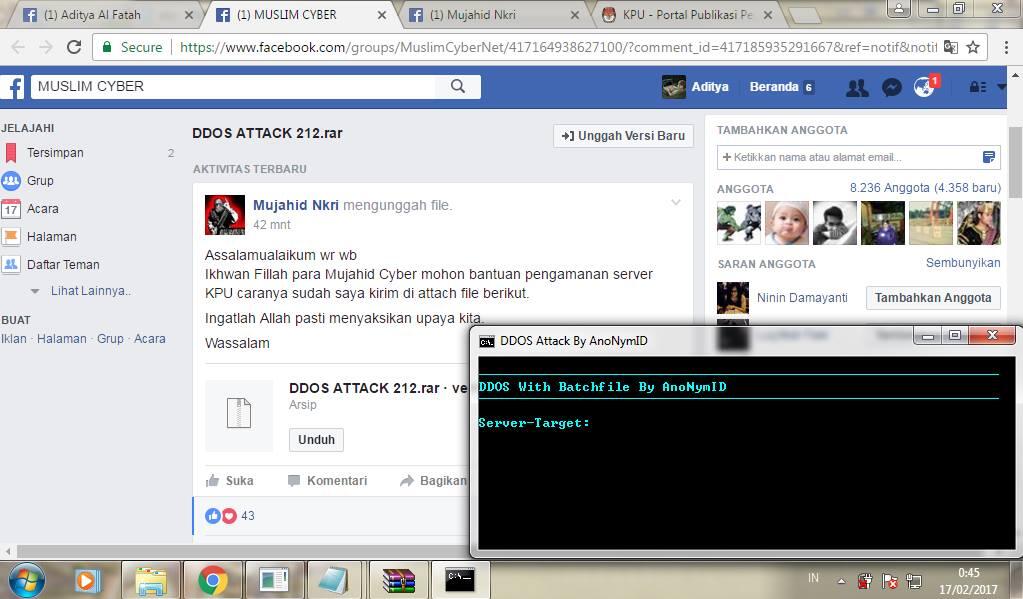
Task: Close the Aditya Al Fatah tab
Action: [189, 14]
